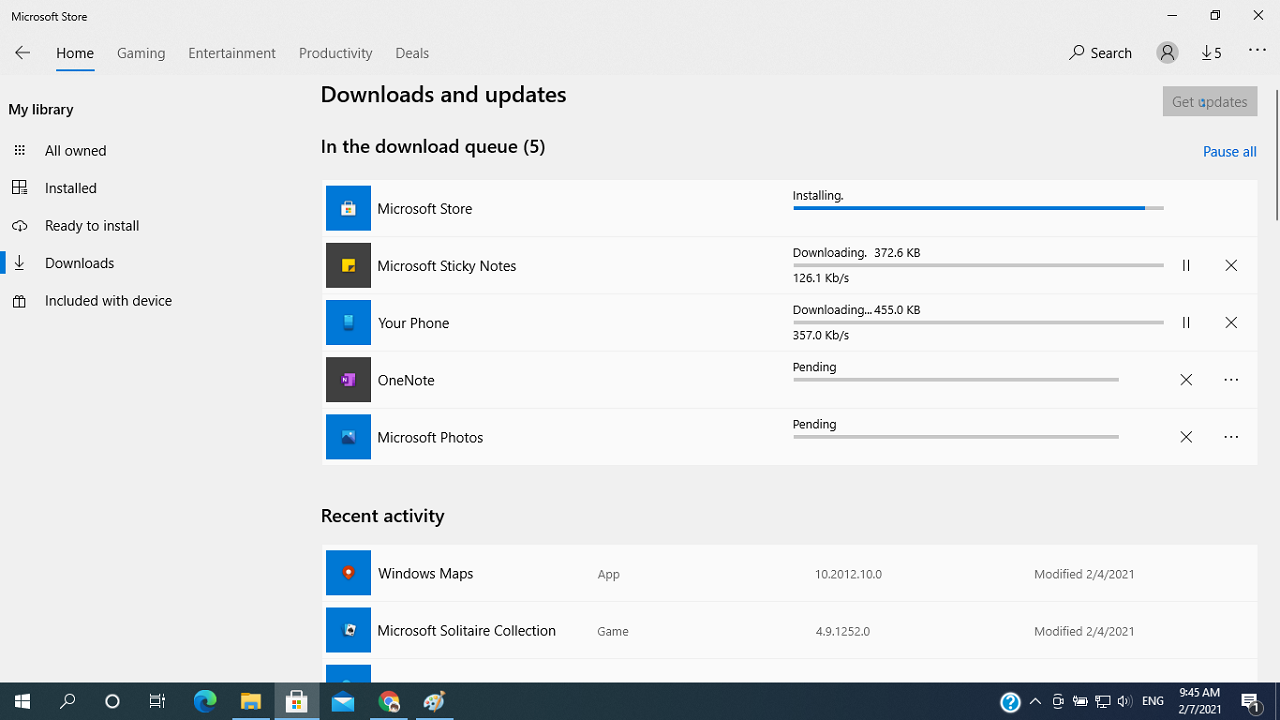This screenshot has width=1280, height=720.
Task: Open Task View from the taskbar
Action: tap(157, 701)
